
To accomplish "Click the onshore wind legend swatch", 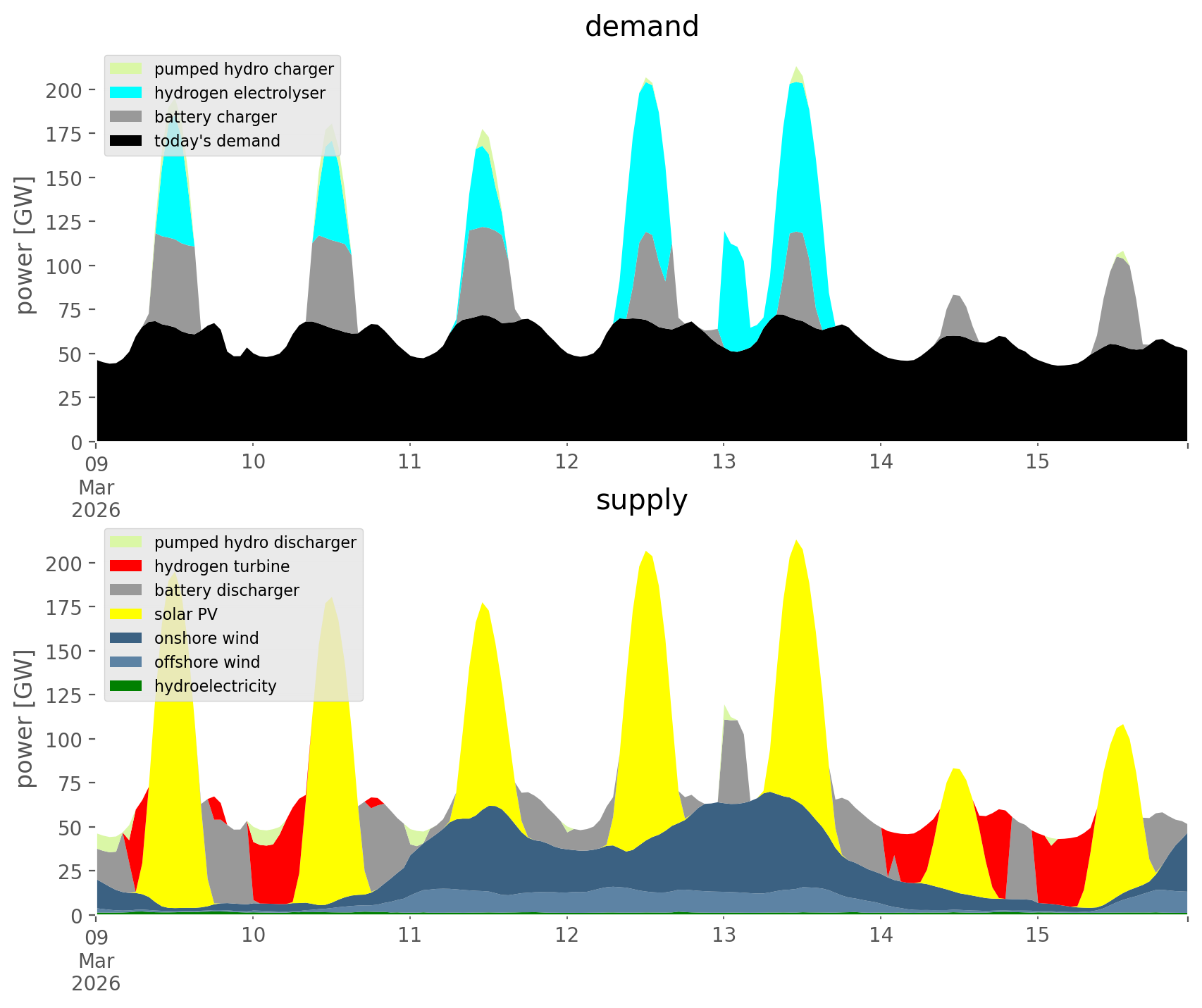I will pos(126,638).
